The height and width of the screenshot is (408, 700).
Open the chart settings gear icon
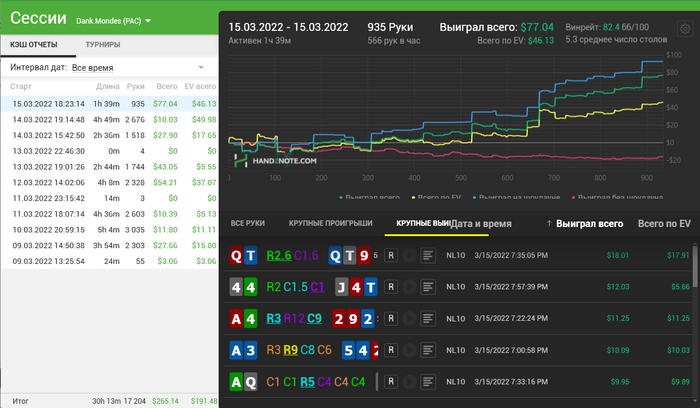685,29
